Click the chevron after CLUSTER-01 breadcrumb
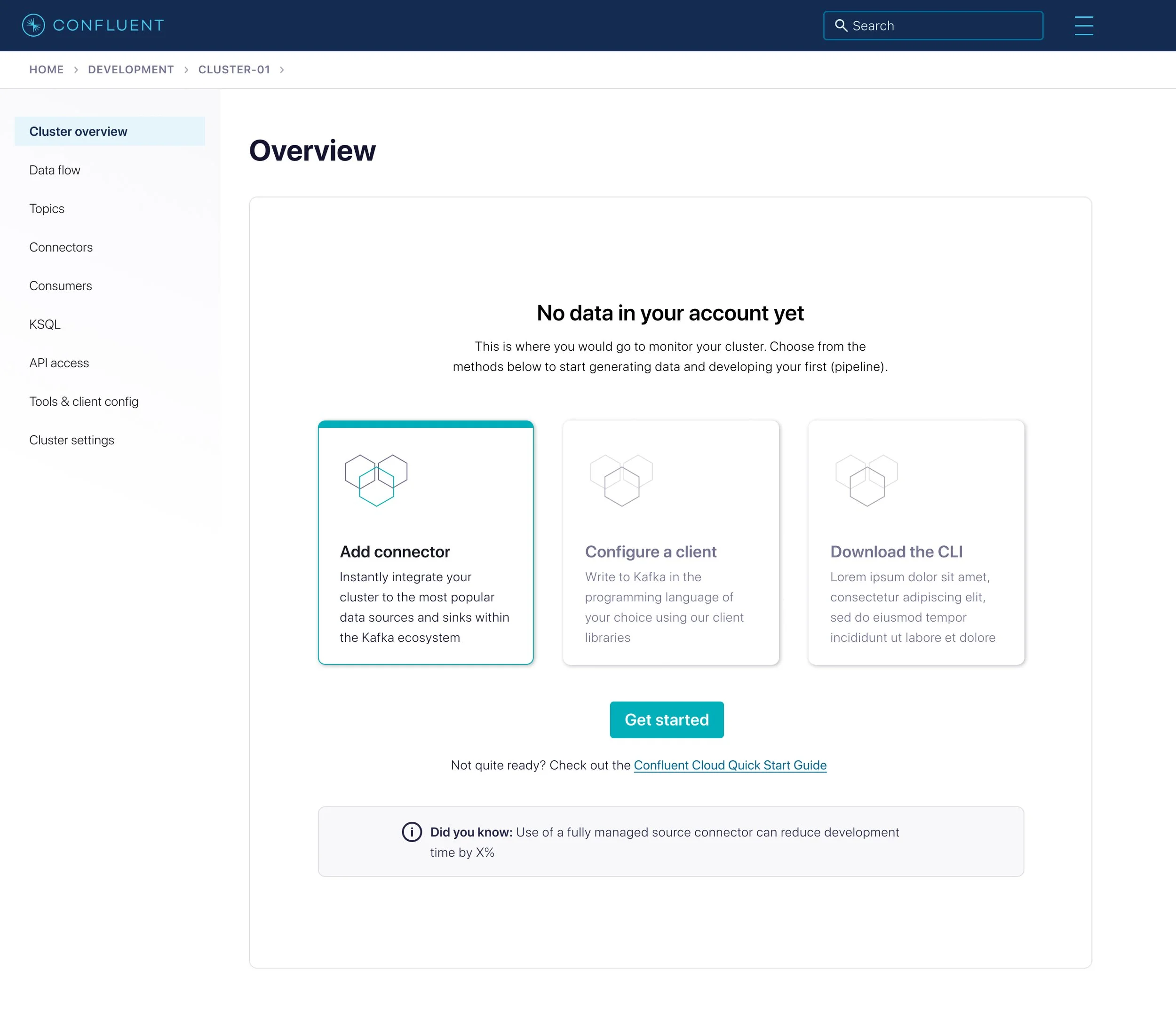 point(281,70)
